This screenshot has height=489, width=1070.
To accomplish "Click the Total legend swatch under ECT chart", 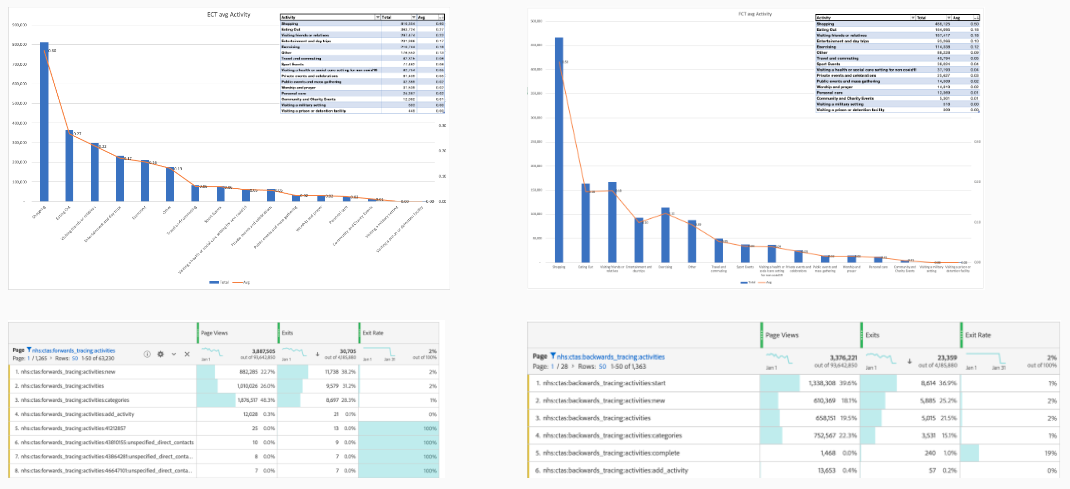I will click(x=214, y=283).
